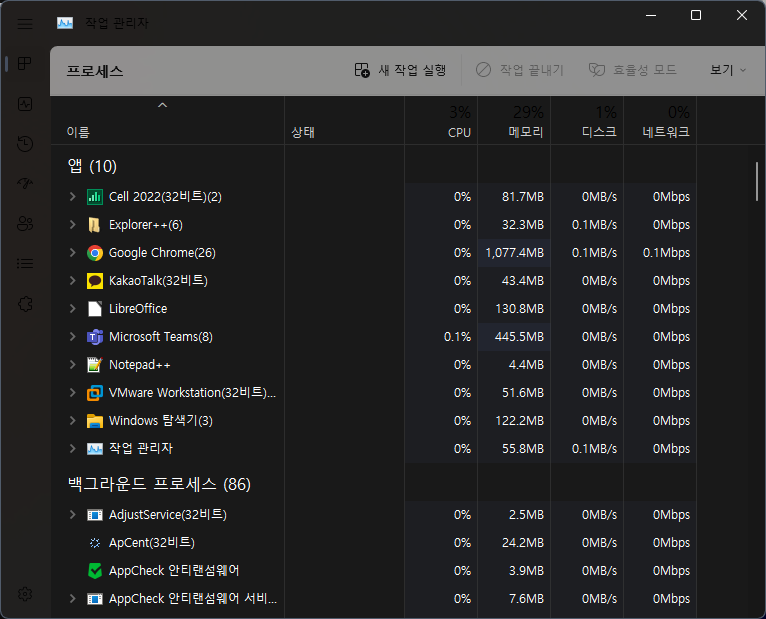
Task: Click the Notepad++ app icon
Action: pyautogui.click(x=95, y=365)
